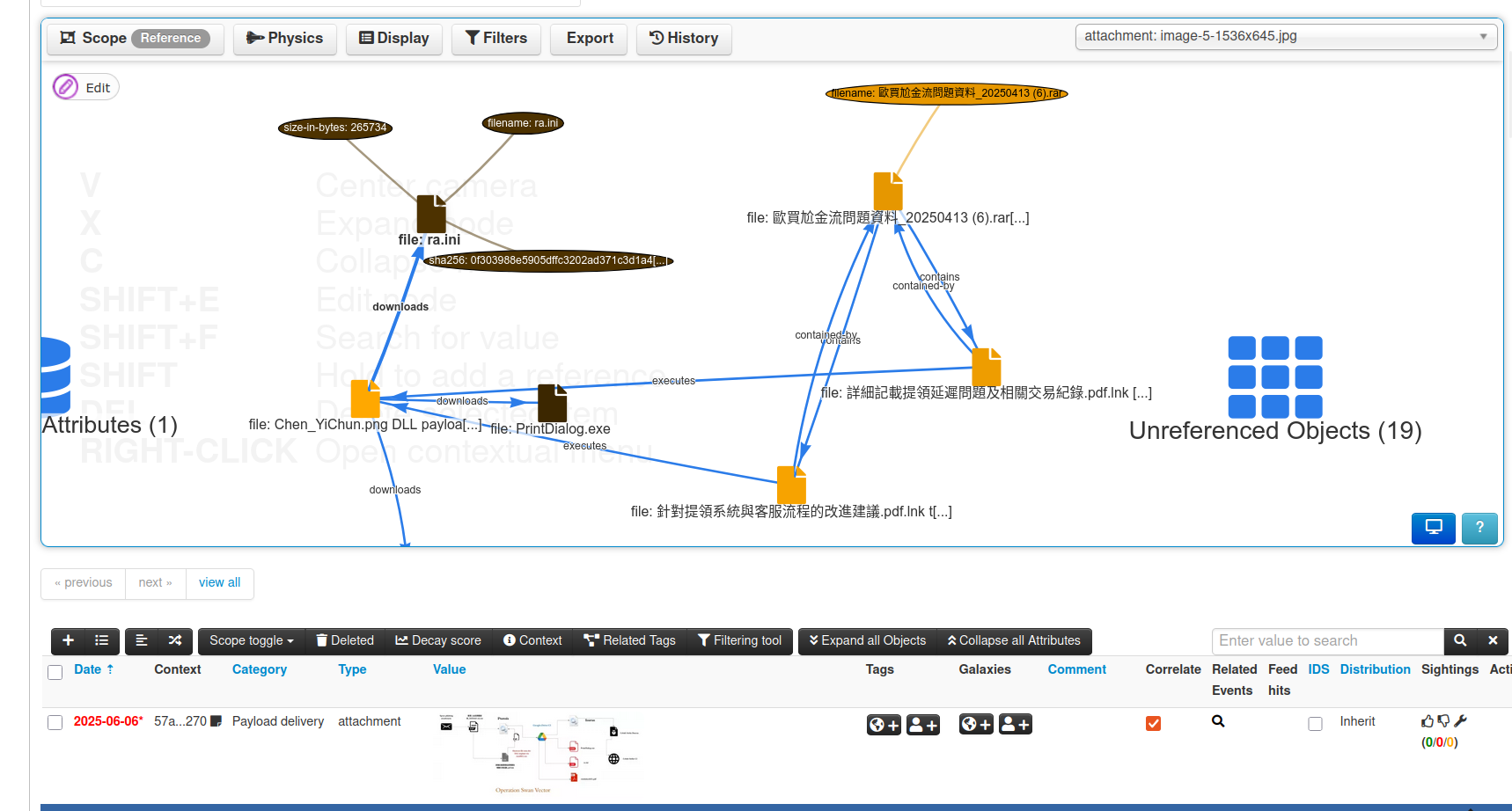This screenshot has width=1512, height=811.
Task: Add a local galaxy via user plus icon under Galaxies
Action: (1015, 725)
